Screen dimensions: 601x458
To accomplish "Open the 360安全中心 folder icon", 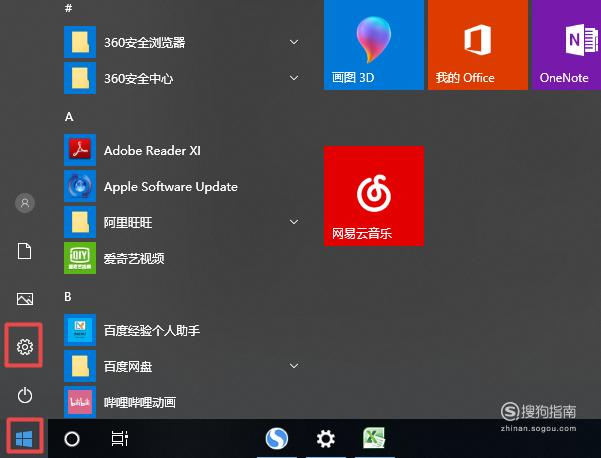I will coord(80,78).
